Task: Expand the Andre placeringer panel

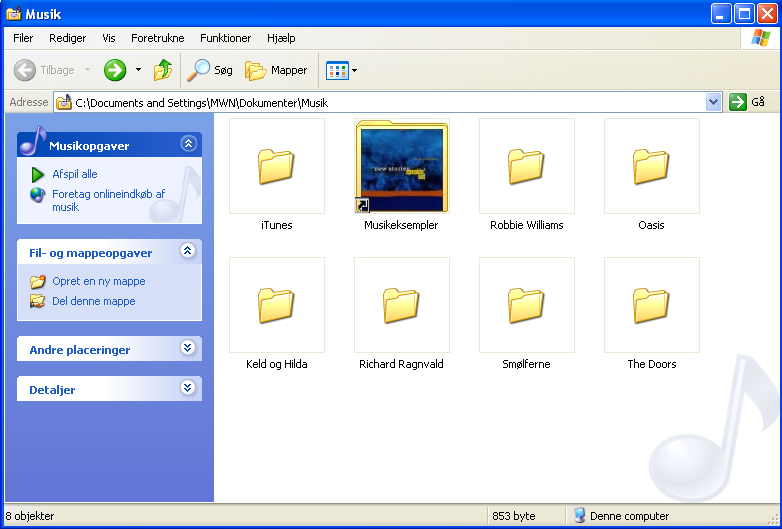Action: click(x=187, y=348)
